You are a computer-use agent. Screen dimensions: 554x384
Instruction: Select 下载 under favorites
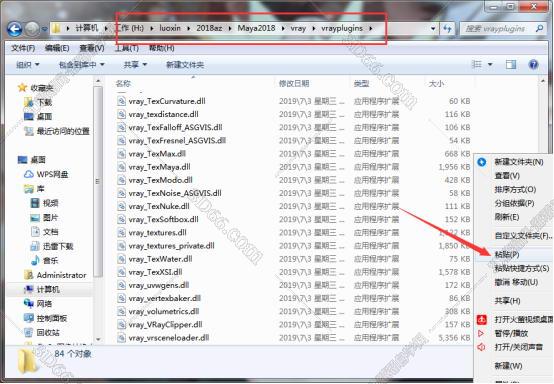38,102
